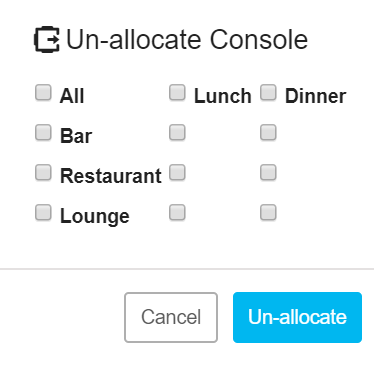Click the Lounge label text
The width and height of the screenshot is (374, 366).
coord(95,216)
